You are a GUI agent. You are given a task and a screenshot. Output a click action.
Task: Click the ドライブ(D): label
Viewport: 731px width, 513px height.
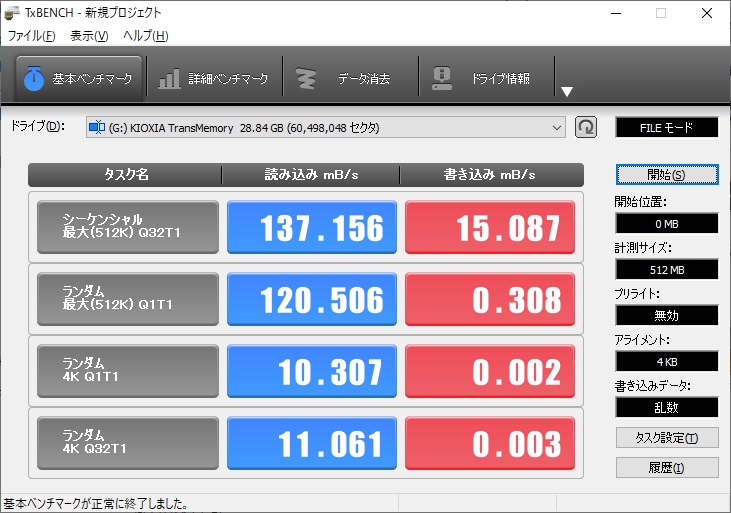tap(38, 126)
